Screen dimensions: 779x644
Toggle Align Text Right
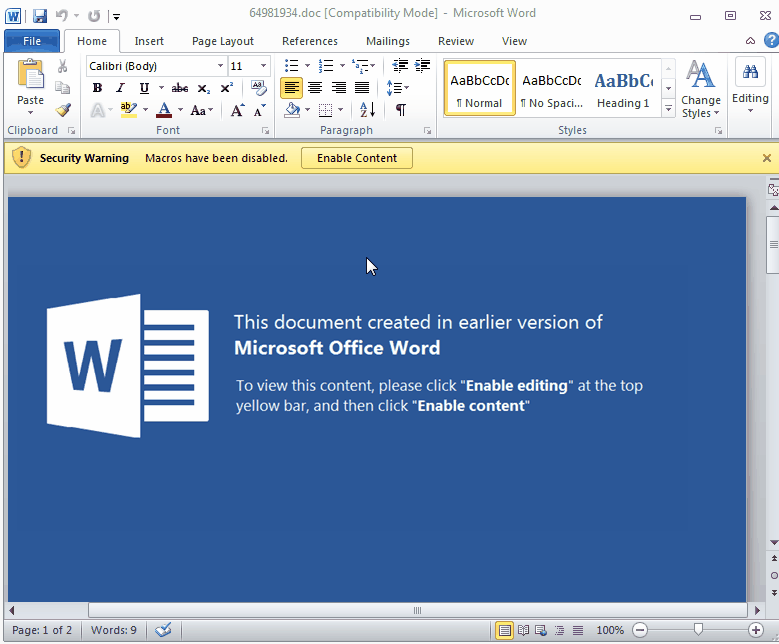click(338, 88)
